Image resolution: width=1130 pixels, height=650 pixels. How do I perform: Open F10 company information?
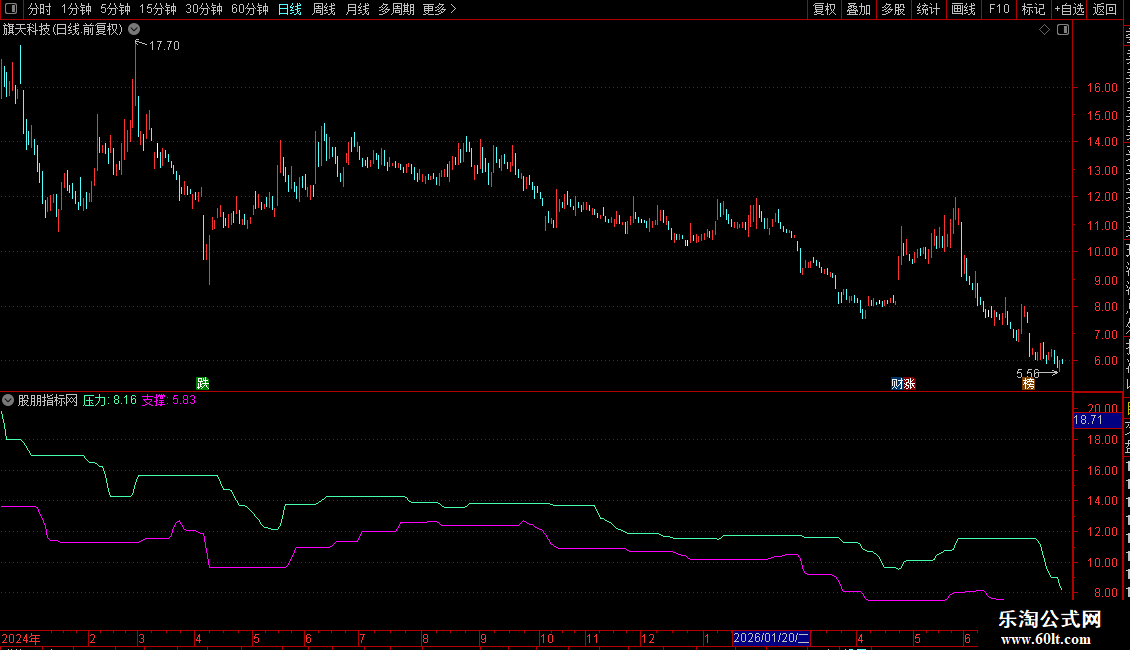point(999,9)
